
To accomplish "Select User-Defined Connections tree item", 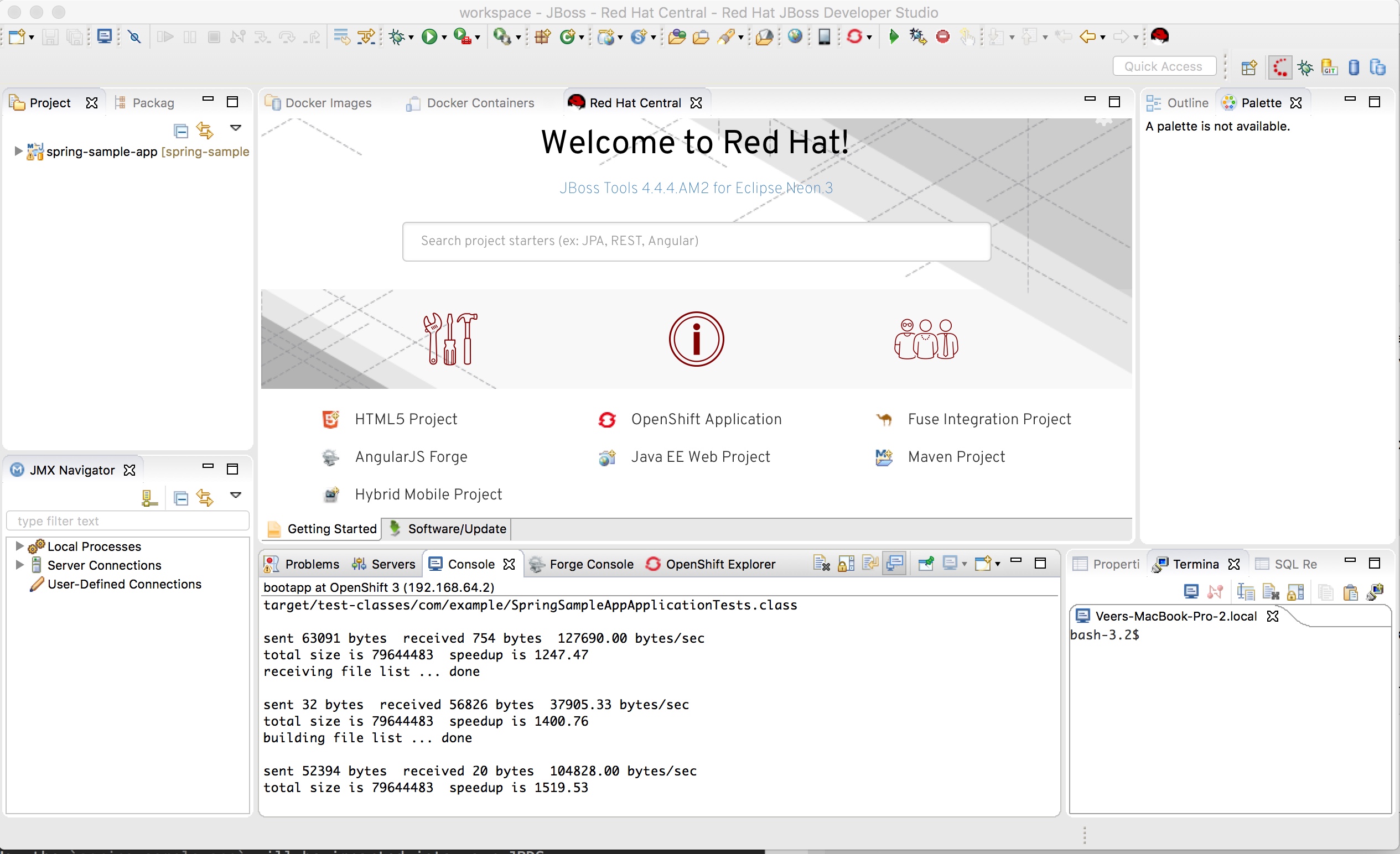I will coord(124,584).
